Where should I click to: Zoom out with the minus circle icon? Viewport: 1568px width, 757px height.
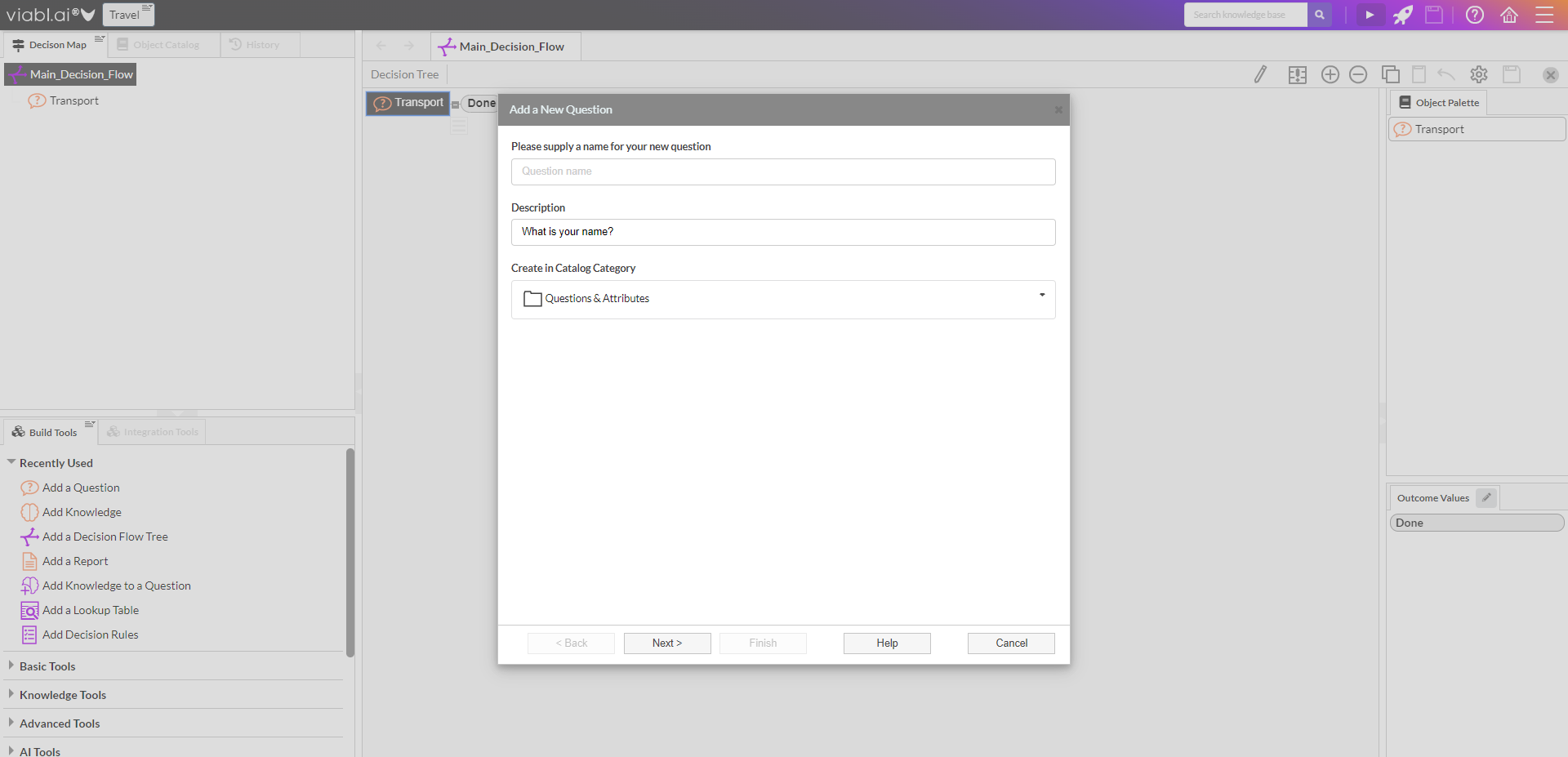pyautogui.click(x=1358, y=74)
